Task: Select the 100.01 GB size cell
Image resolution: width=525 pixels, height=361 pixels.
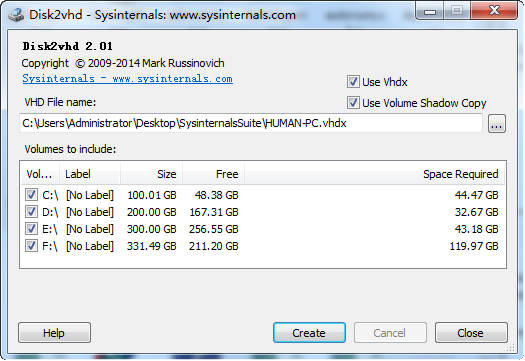Action: [x=152, y=195]
